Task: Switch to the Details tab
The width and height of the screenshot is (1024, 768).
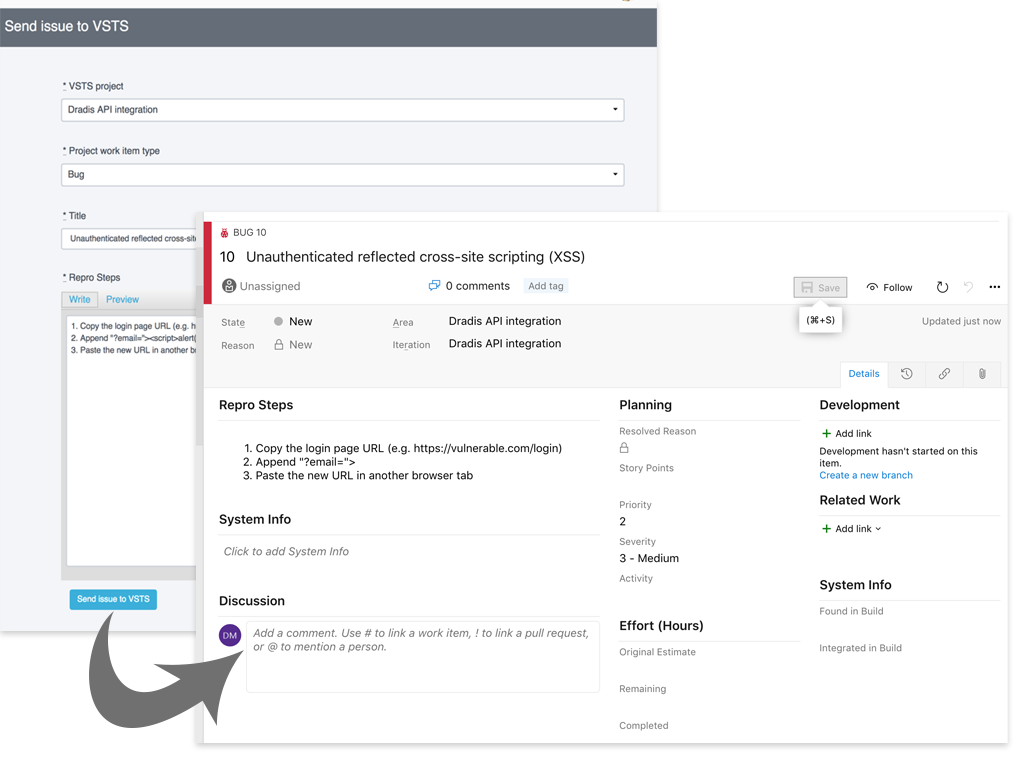Action: [x=863, y=374]
